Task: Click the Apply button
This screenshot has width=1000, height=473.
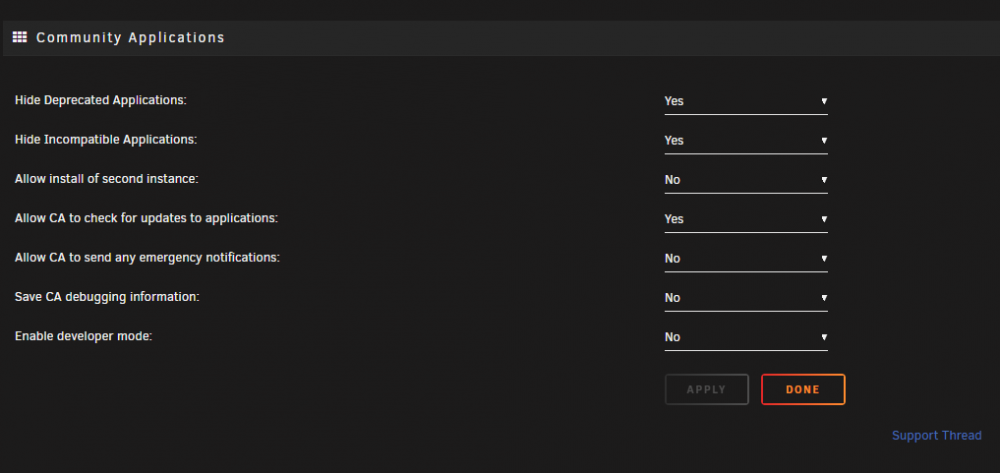Action: pos(707,389)
